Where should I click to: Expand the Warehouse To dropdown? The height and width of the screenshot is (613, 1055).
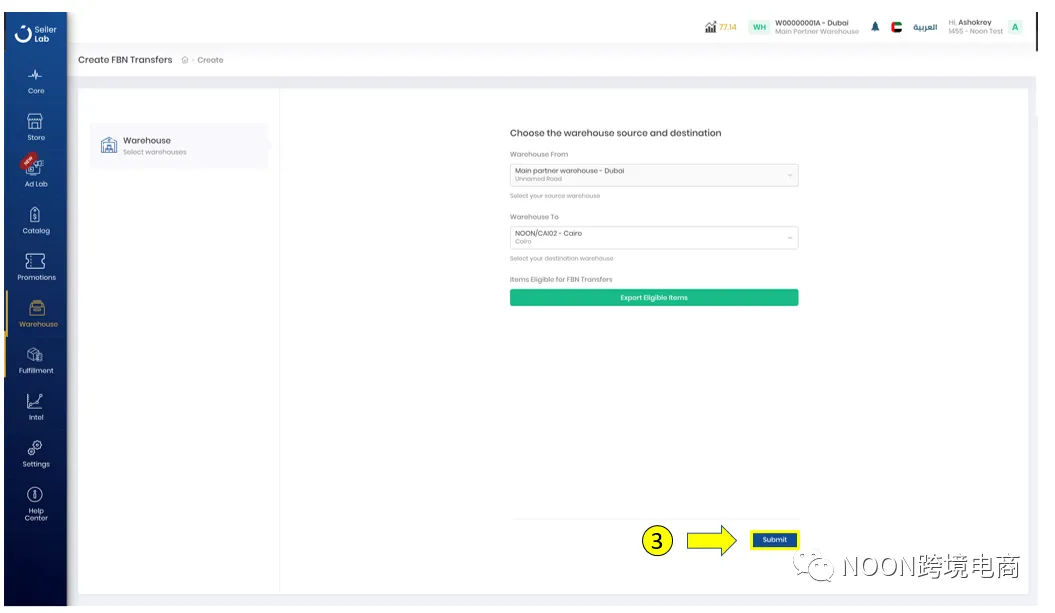[654, 237]
